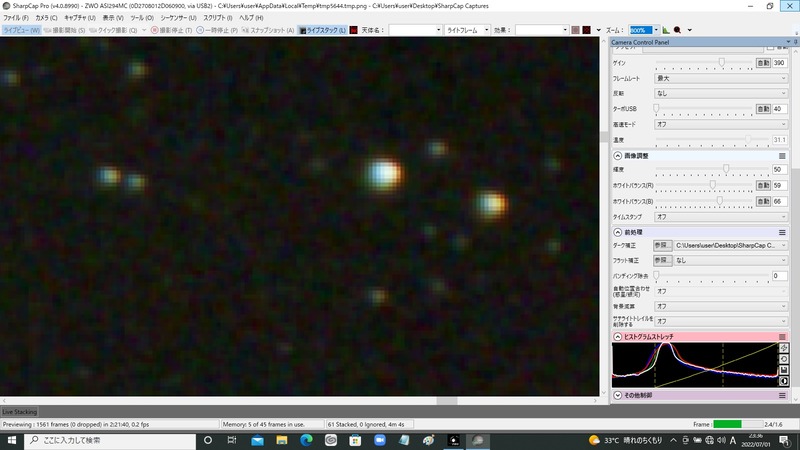Screen dimensions: 800x450
Task: Click the pin icon on Camera Control Panel
Action: tap(795, 42)
